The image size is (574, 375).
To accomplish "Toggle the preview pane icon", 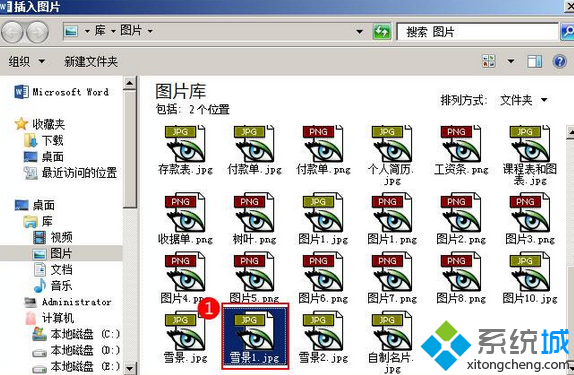I will (x=534, y=61).
